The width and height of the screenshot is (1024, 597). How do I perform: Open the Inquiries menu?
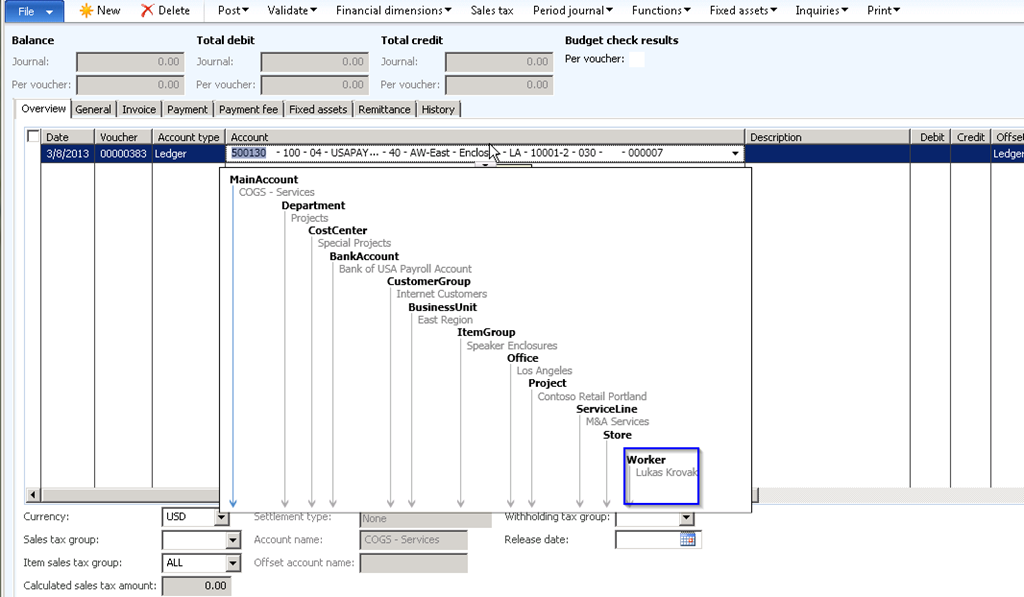821,10
